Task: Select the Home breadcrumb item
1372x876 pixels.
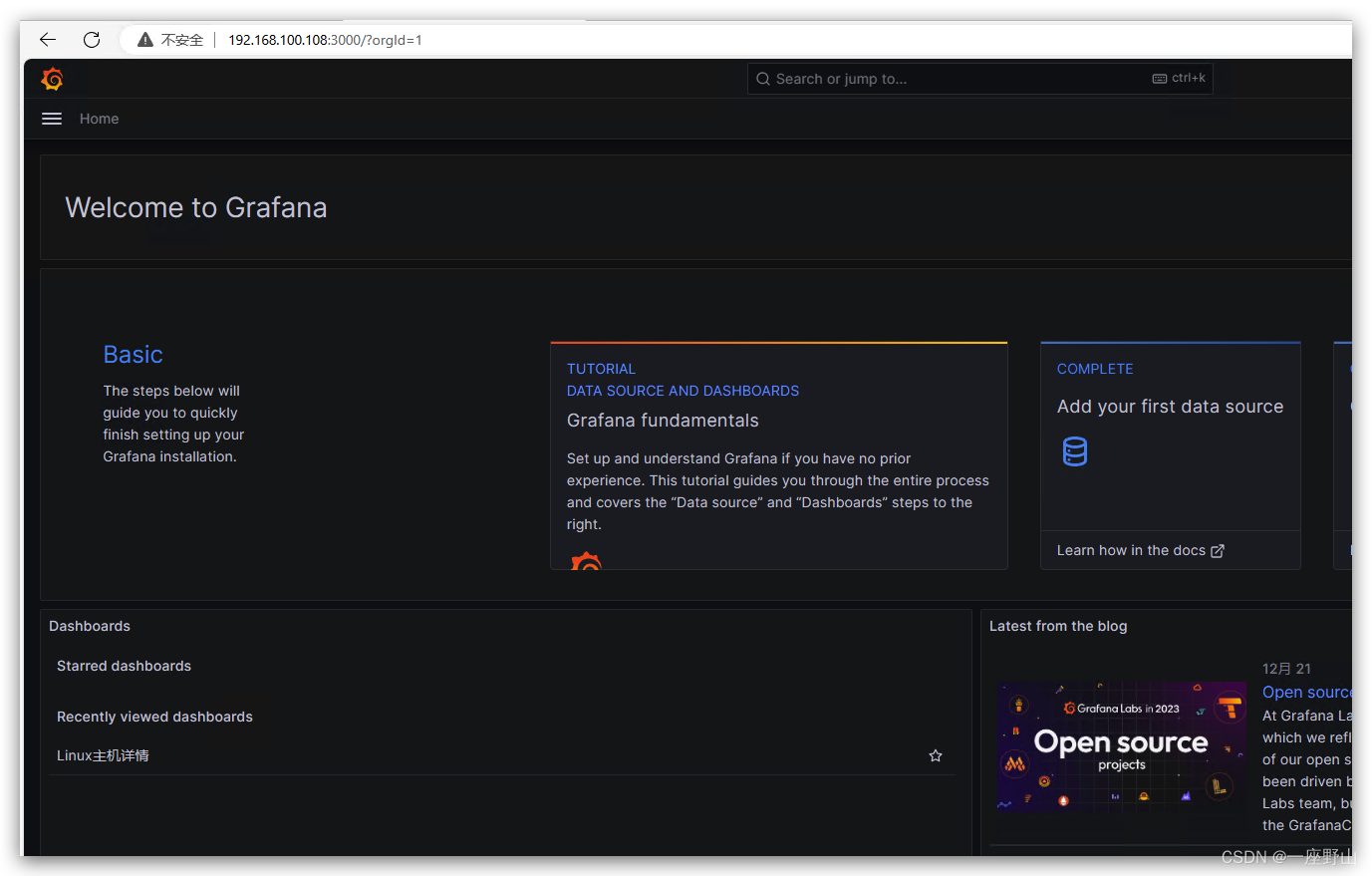Action: click(x=99, y=118)
